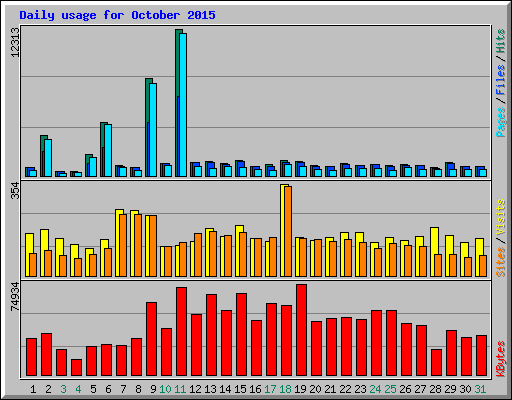Click green day 25 axis label
The width and height of the screenshot is (512, 400).
pyautogui.click(x=390, y=389)
